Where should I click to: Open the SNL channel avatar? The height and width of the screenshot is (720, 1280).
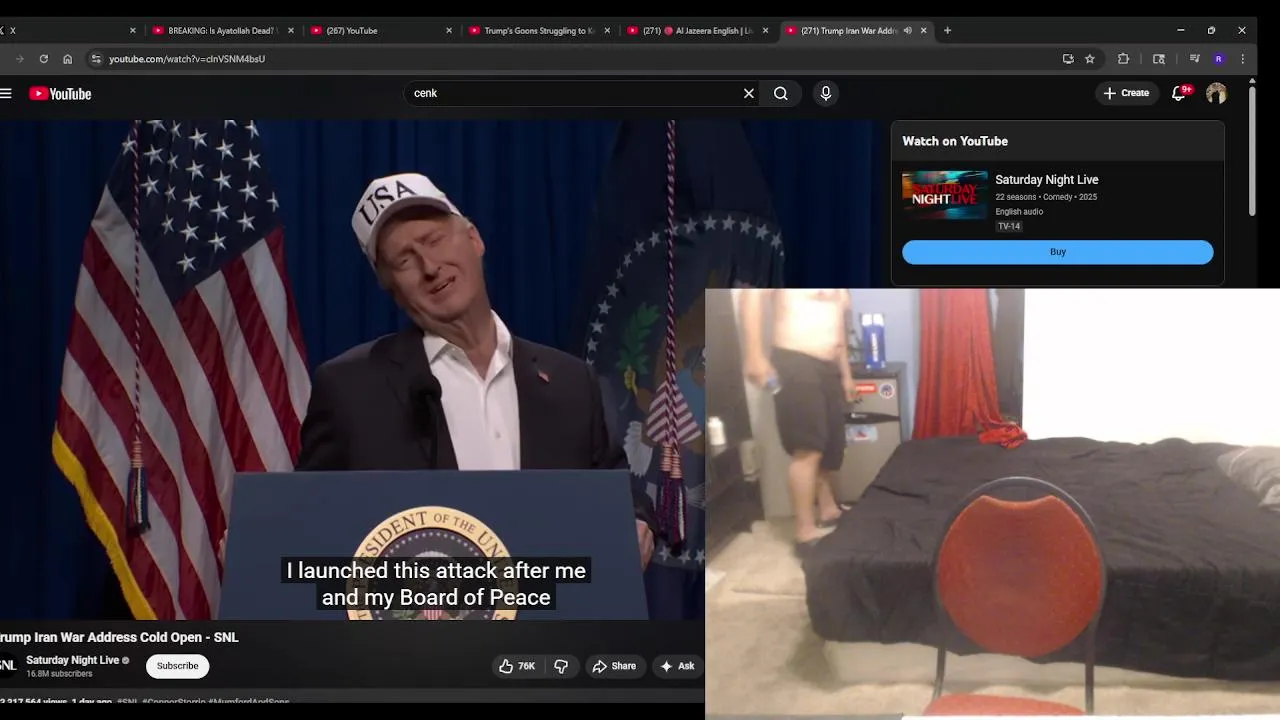[x=7, y=666]
